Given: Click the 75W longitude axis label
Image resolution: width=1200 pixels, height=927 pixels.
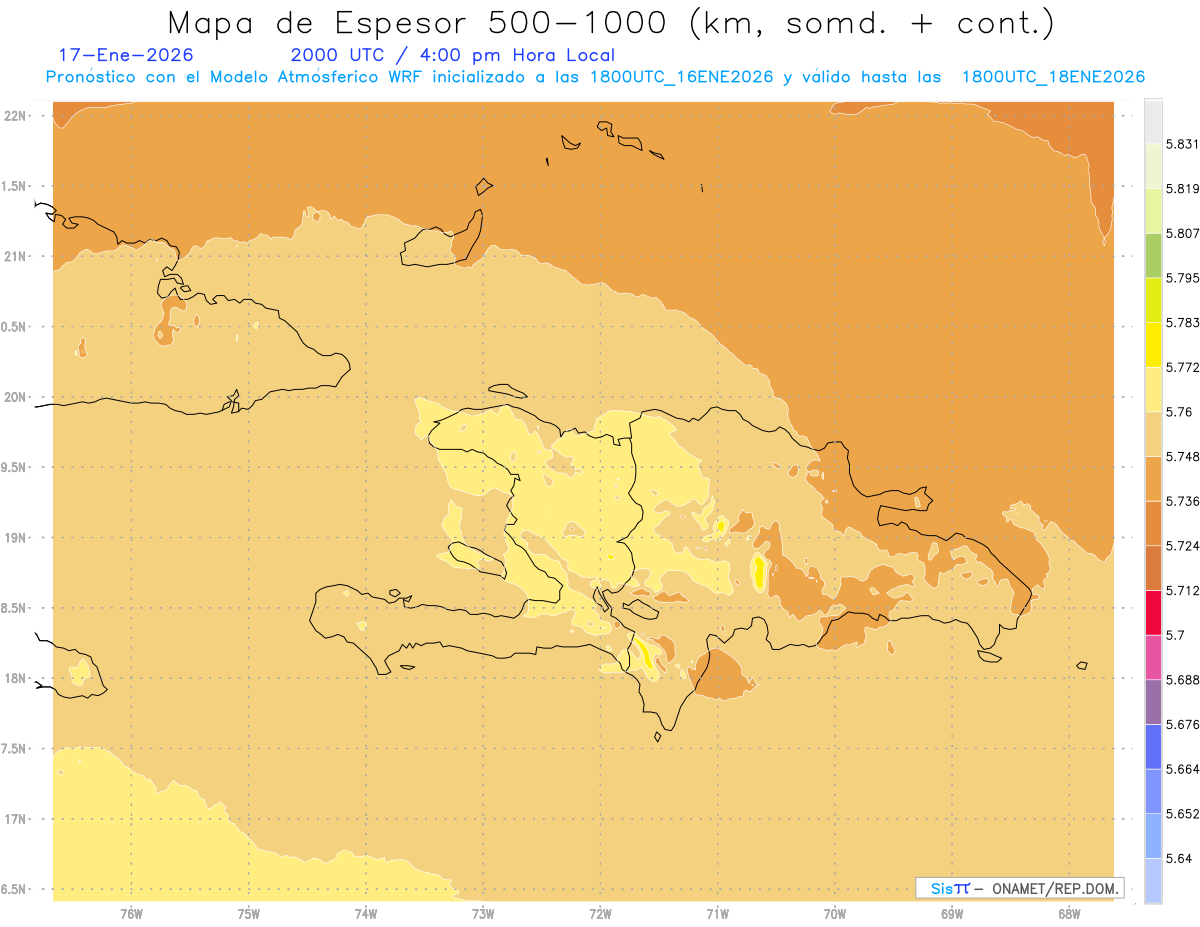Looking at the screenshot, I should tap(249, 913).
